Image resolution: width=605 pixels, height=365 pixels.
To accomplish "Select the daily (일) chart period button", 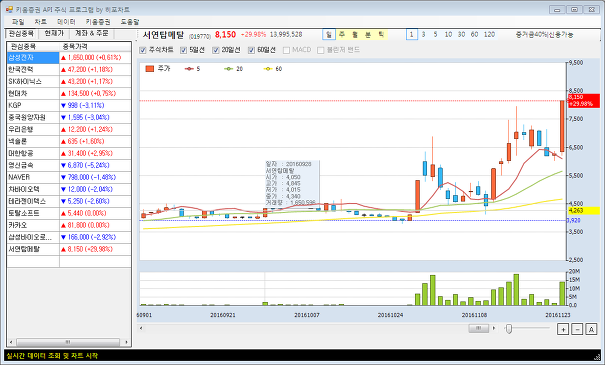I will pyautogui.click(x=329, y=34).
